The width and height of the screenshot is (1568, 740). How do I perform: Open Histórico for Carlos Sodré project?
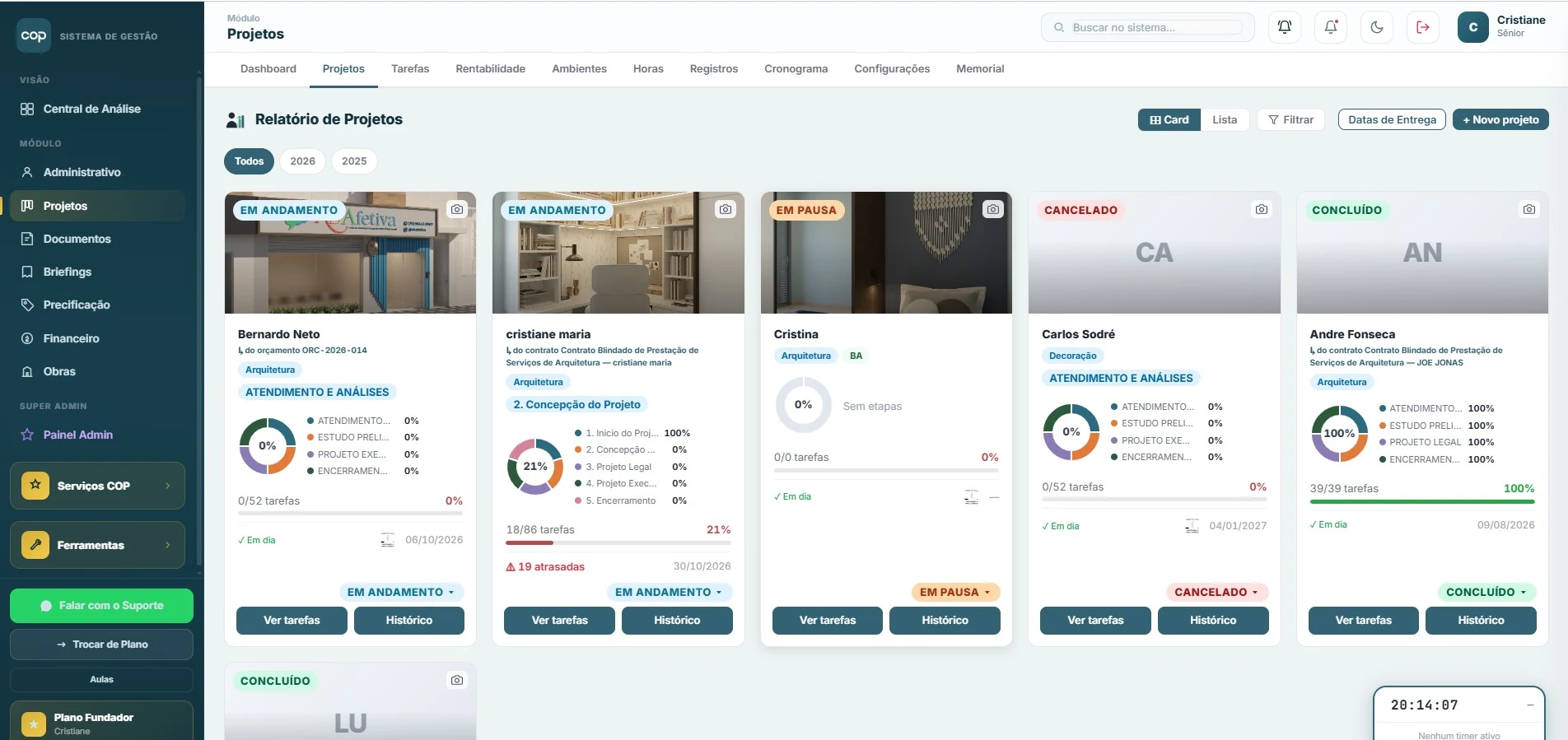pyautogui.click(x=1213, y=621)
